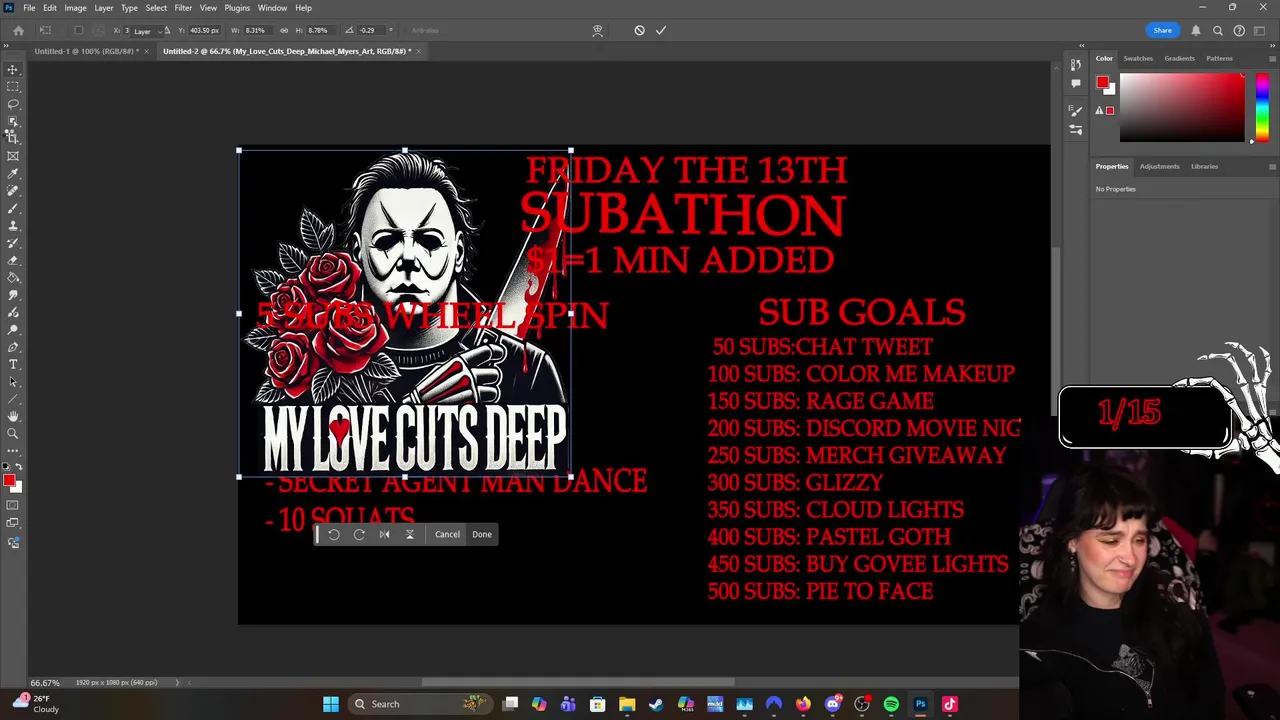Viewport: 1280px width, 720px height.
Task: Select the Spot Healing Brush tool
Action: tap(13, 190)
